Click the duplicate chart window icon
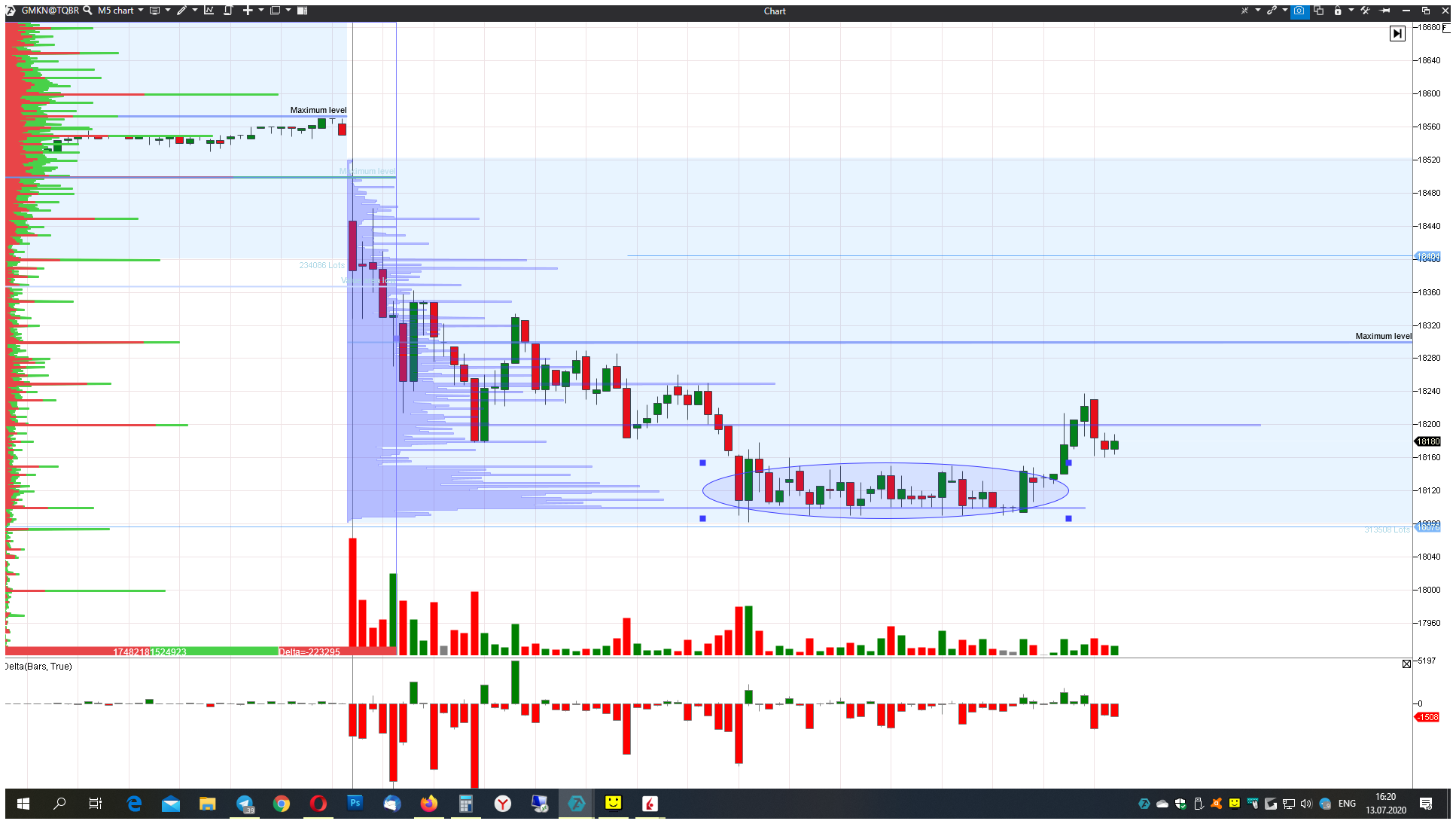This screenshot has width=1456, height=824. pyautogui.click(x=1319, y=11)
